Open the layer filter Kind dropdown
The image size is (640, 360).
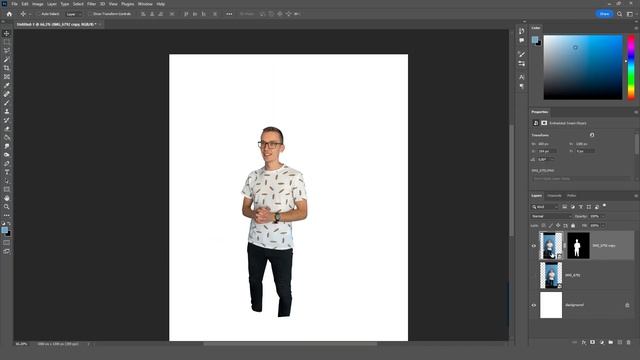click(x=544, y=207)
